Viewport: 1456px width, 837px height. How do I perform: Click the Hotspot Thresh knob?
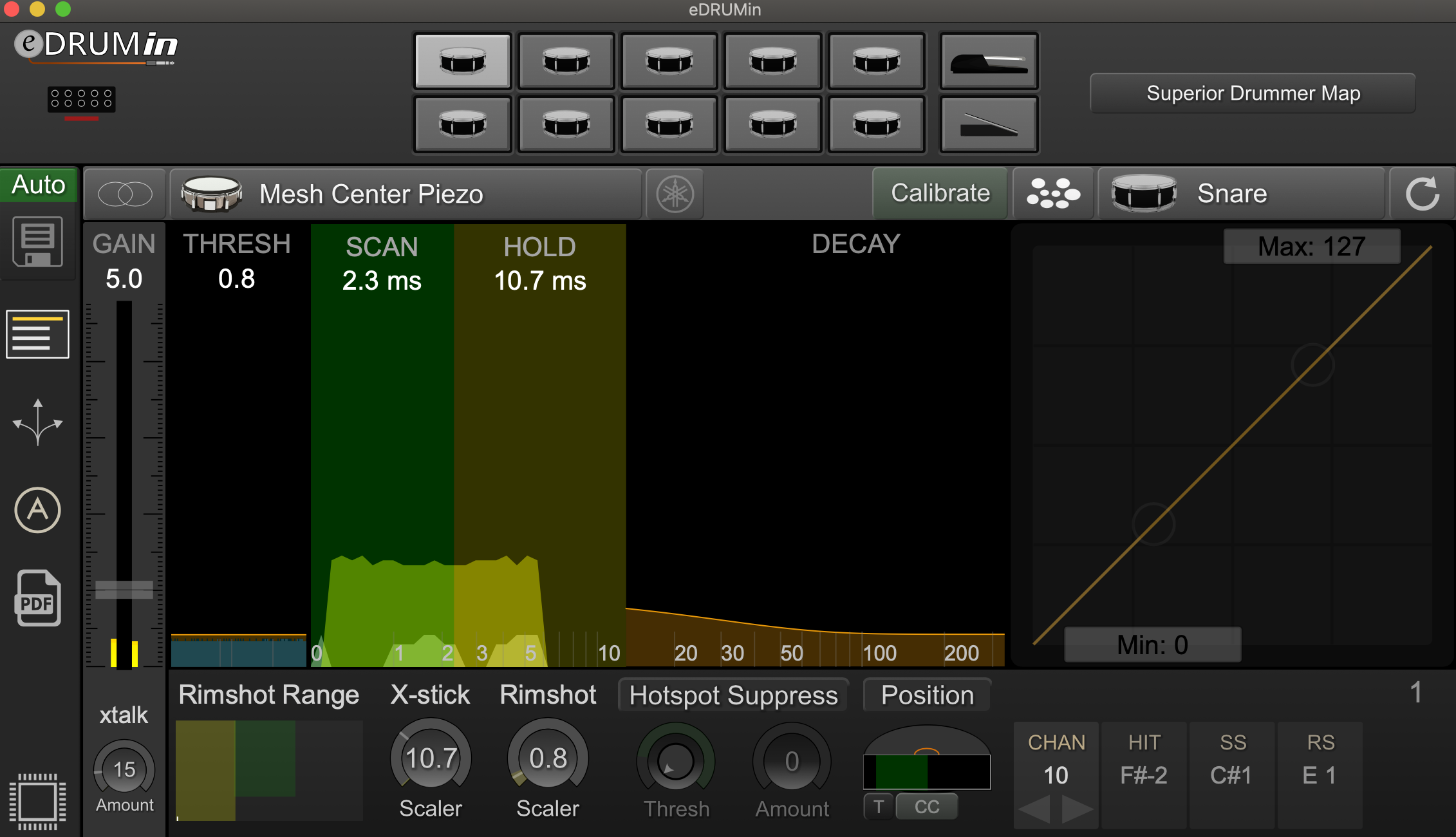[x=675, y=761]
